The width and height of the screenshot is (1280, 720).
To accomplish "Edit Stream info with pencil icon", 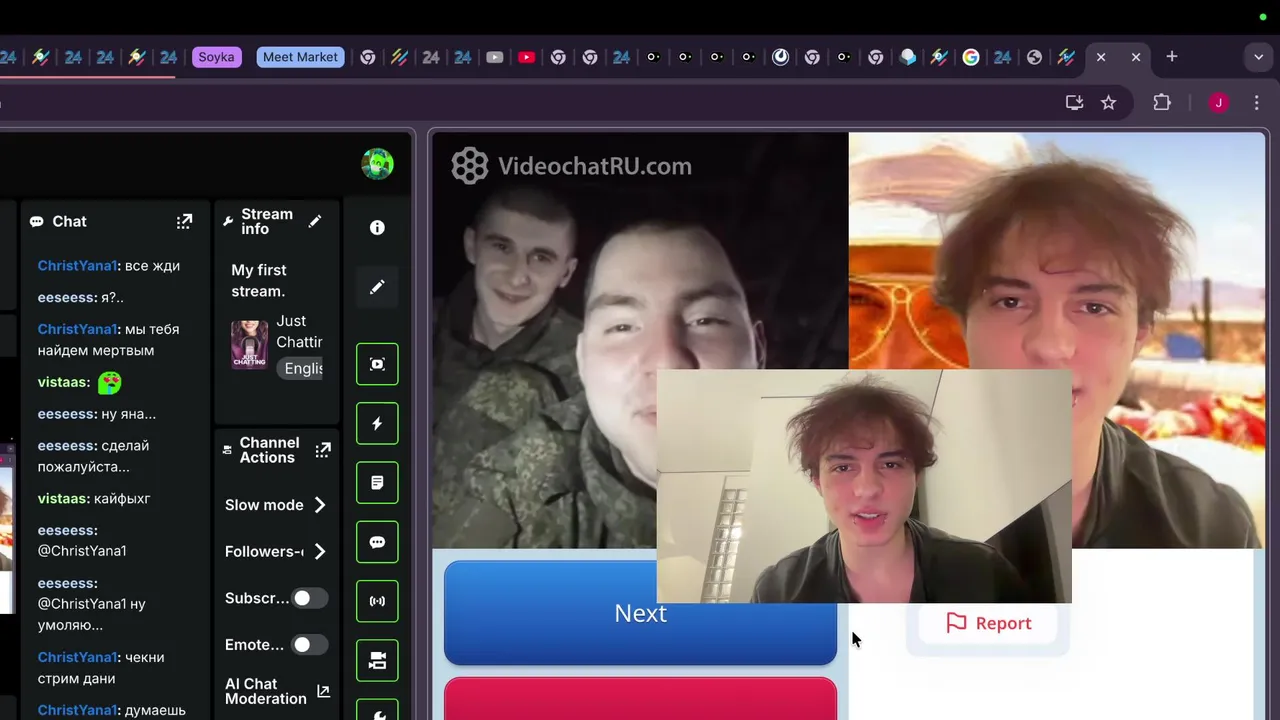I will click(x=315, y=221).
